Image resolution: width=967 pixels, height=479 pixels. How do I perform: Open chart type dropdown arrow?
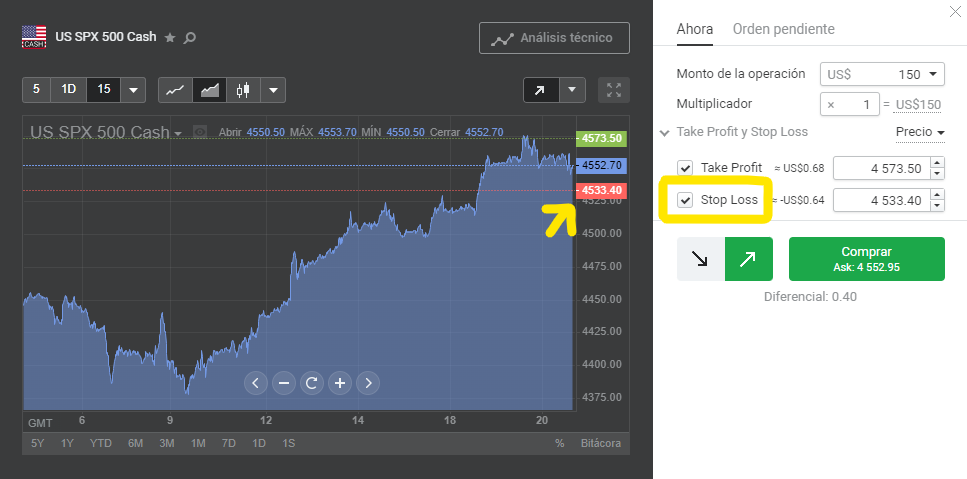273,90
